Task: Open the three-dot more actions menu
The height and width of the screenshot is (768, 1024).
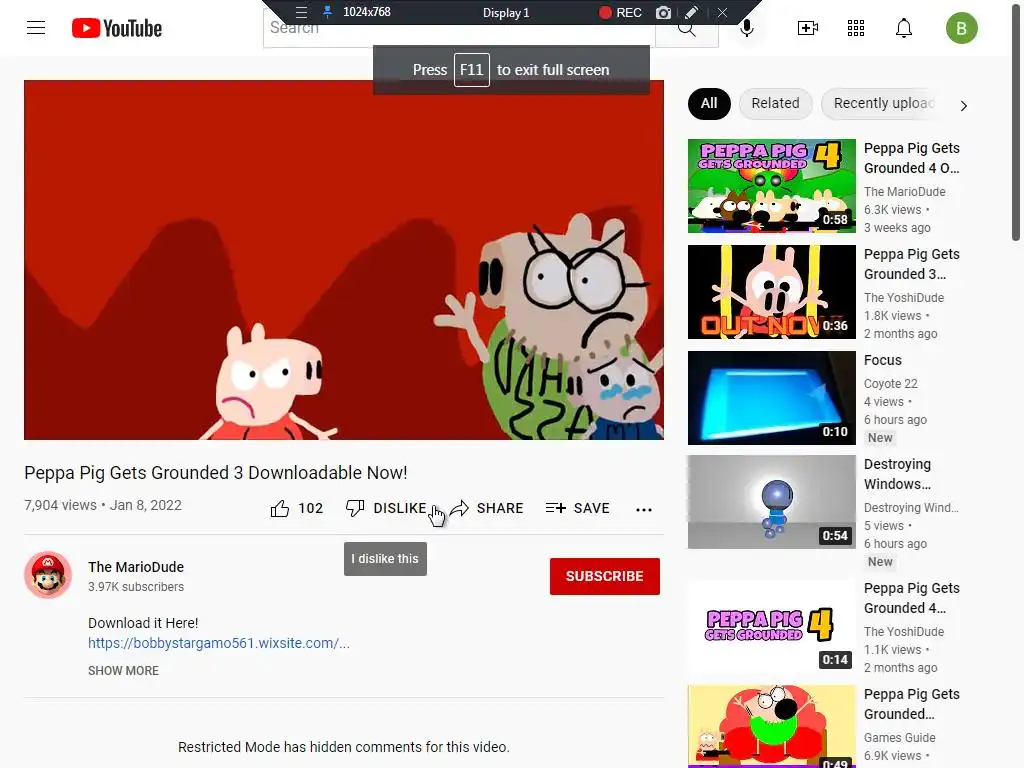Action: pos(644,509)
